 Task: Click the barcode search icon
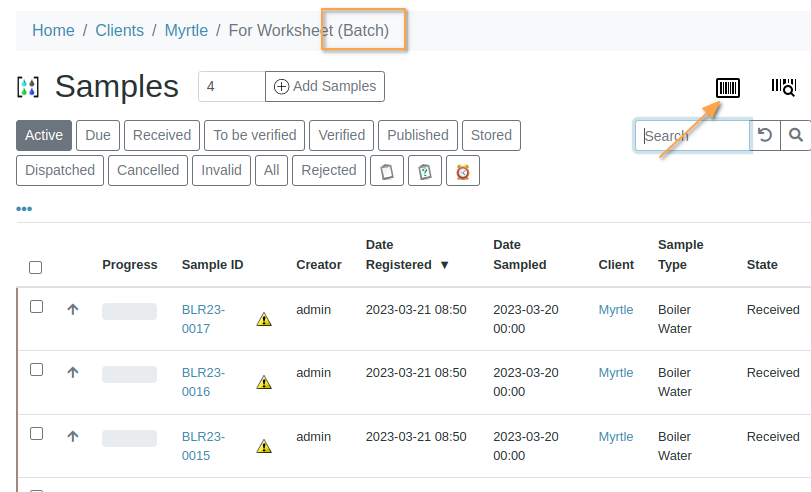(x=783, y=88)
